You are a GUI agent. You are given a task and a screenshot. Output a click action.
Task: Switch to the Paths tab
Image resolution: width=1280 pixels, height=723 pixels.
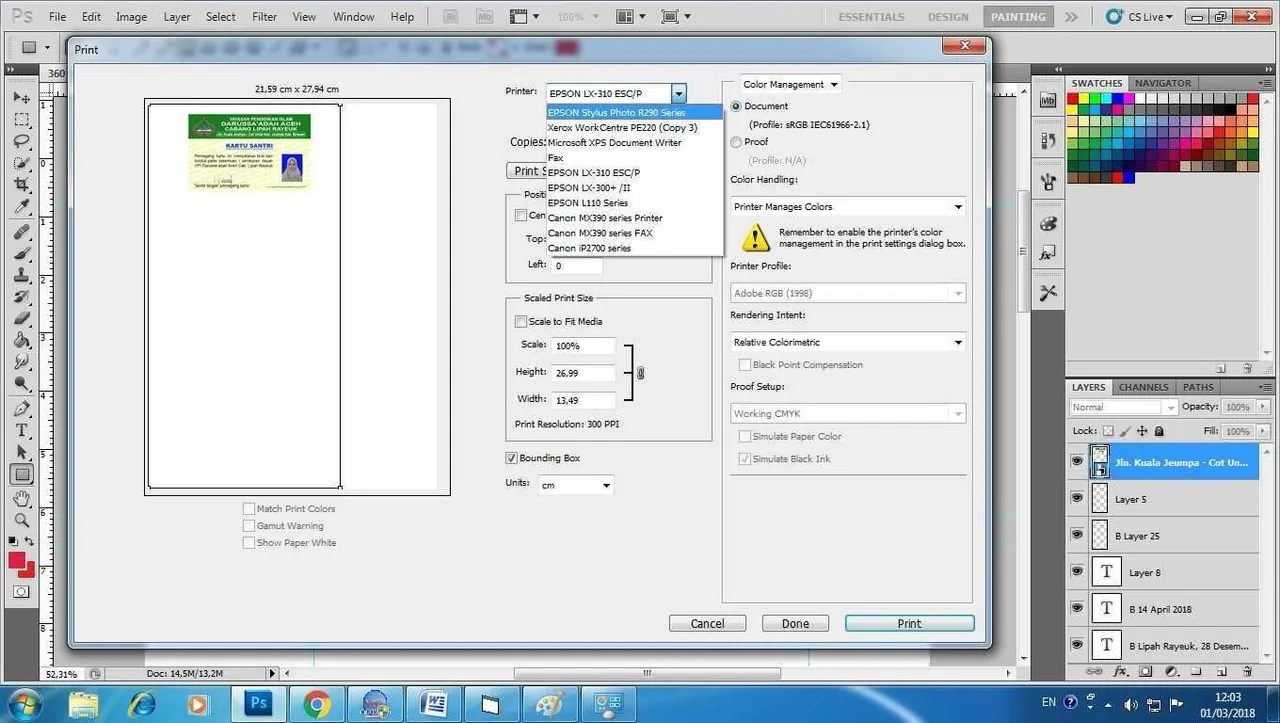pos(1198,387)
